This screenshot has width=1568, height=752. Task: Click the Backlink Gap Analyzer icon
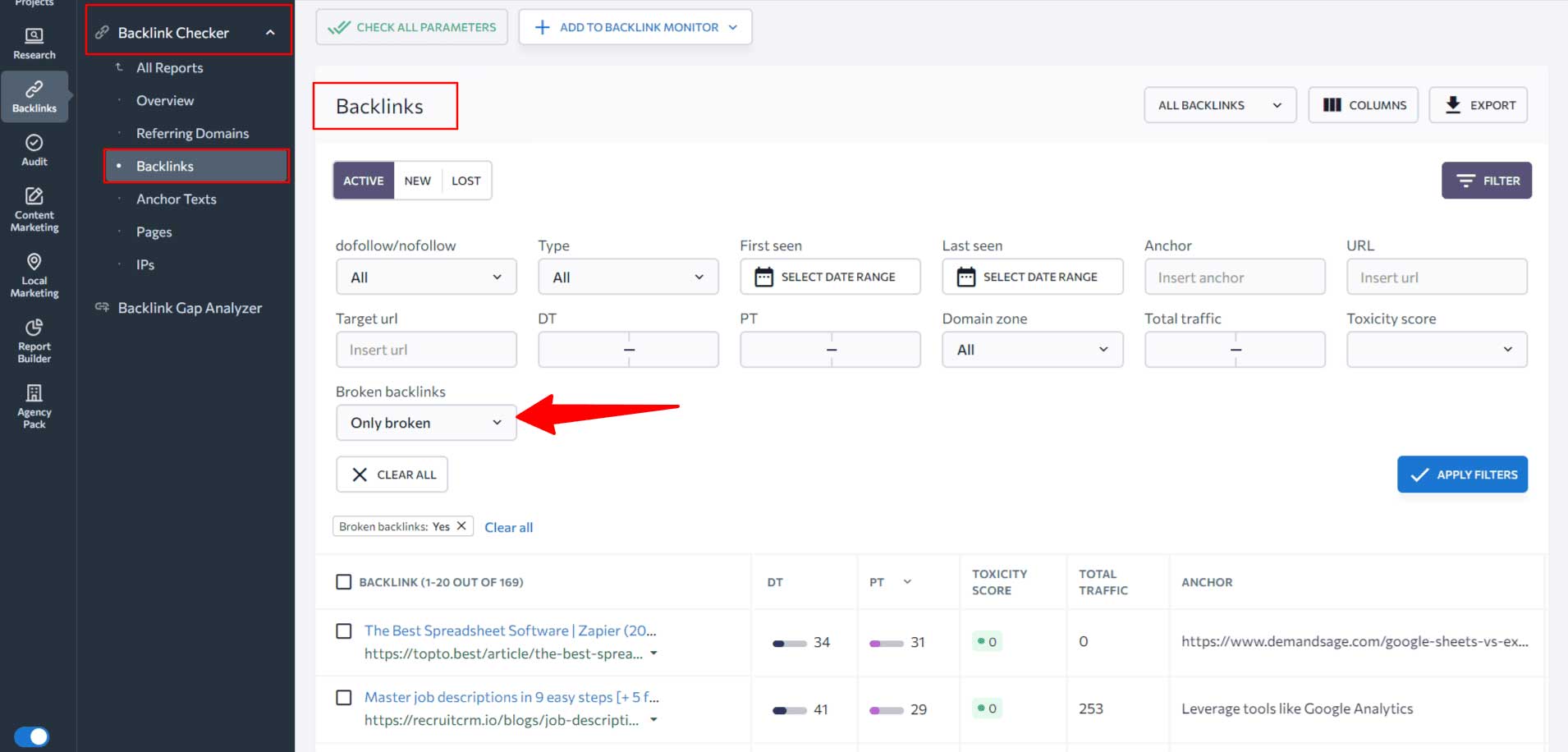pyautogui.click(x=102, y=307)
